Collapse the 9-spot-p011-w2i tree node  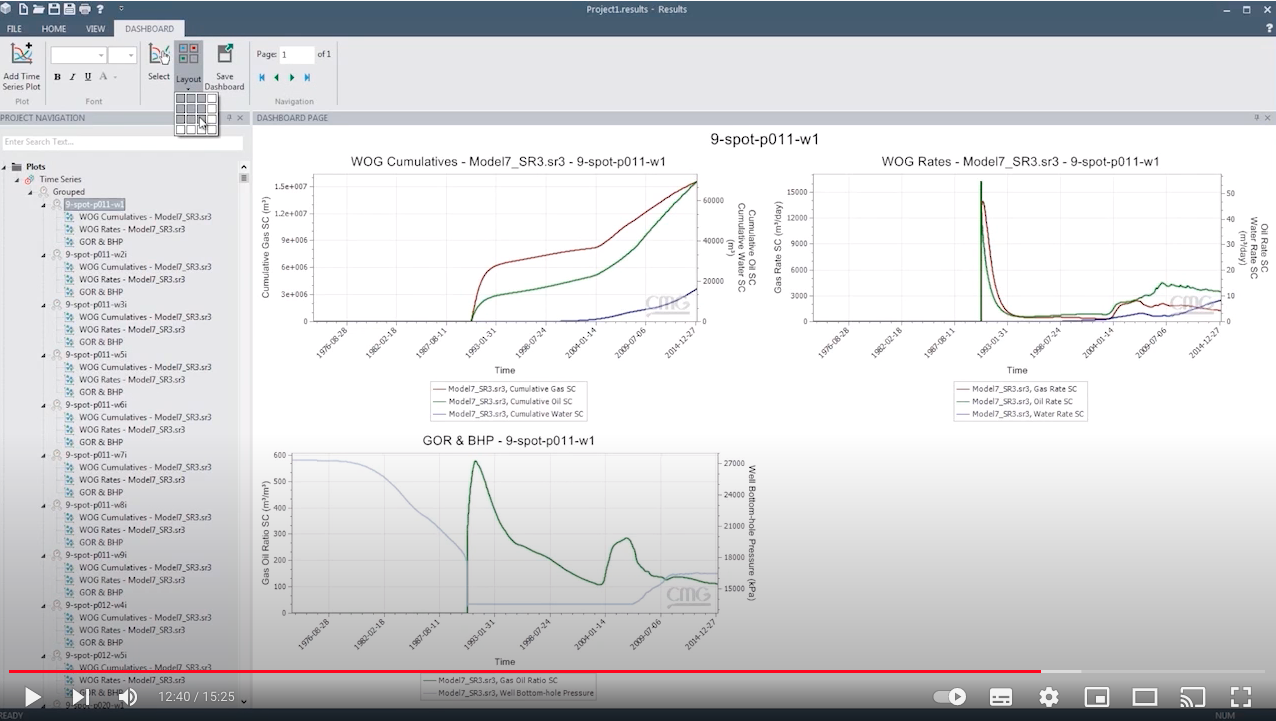click(44, 255)
